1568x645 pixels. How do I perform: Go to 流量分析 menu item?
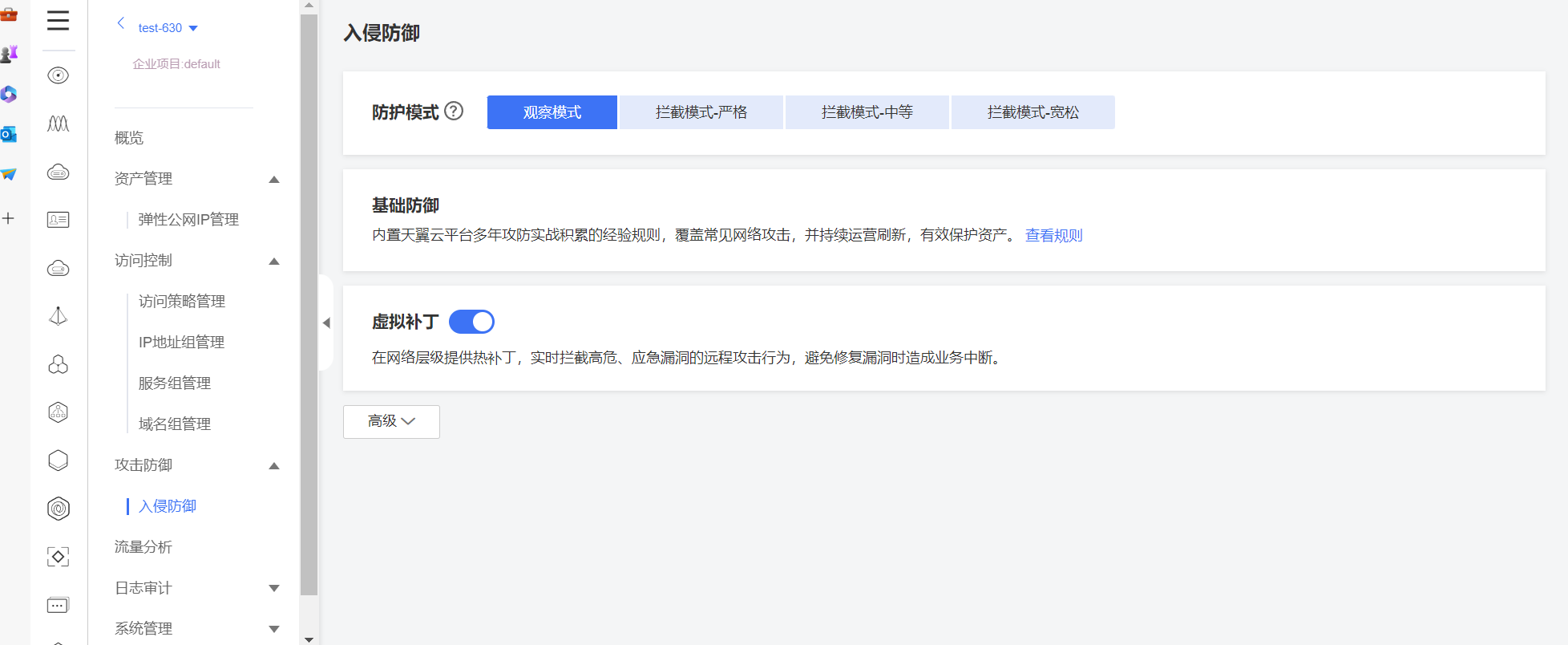[x=143, y=547]
